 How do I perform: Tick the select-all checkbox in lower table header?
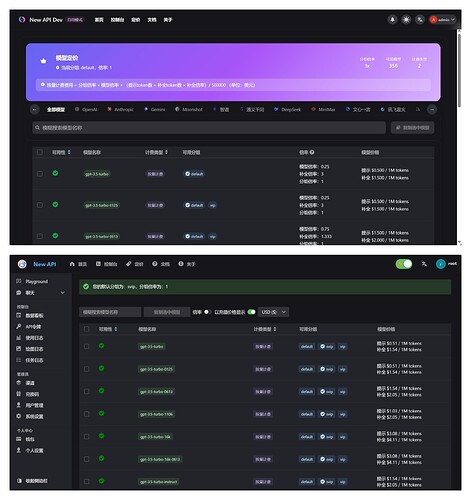click(86, 329)
